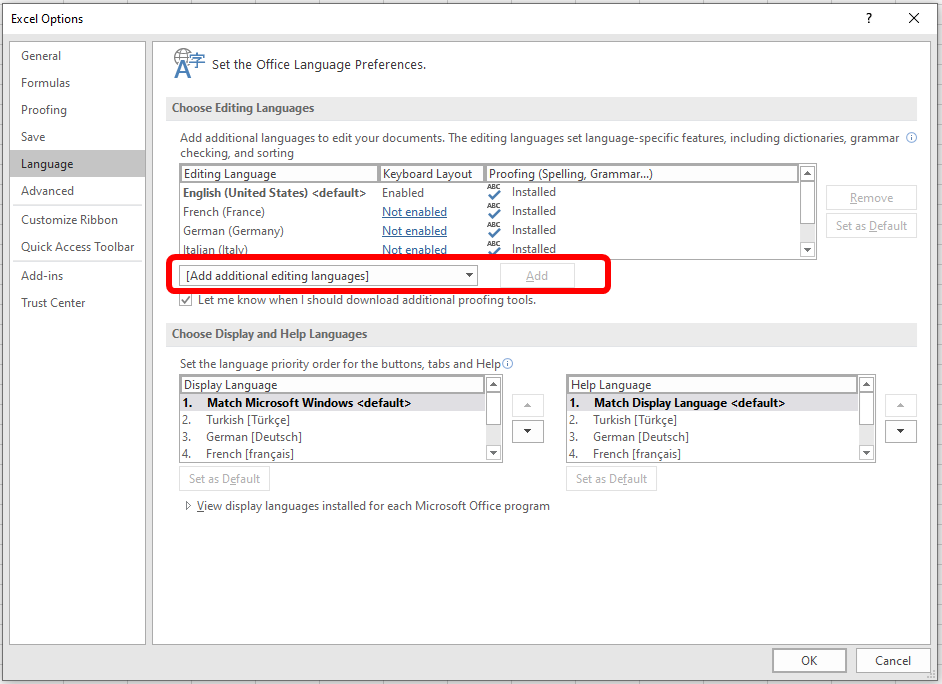This screenshot has height=684, width=942.
Task: Open the General options category
Action: coord(77,56)
